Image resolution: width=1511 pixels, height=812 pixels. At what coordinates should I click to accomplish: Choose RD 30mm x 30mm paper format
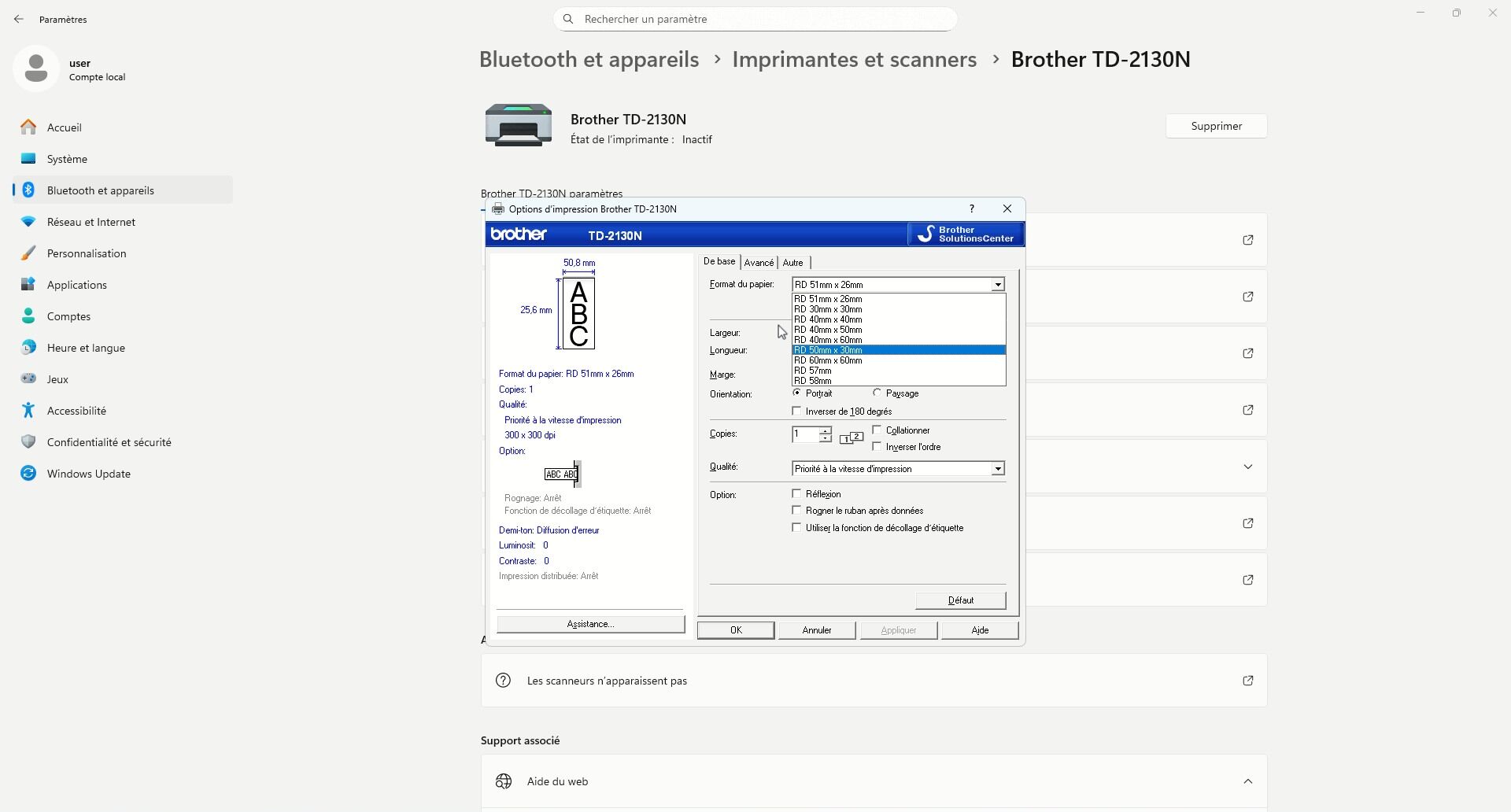pos(899,309)
